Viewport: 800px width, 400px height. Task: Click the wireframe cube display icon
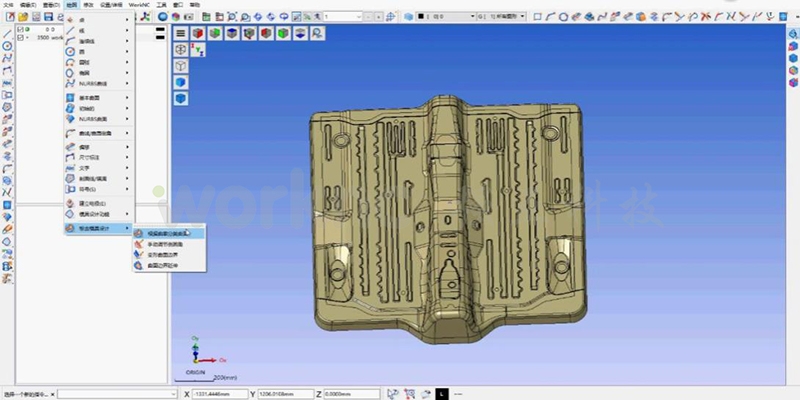pos(181,64)
